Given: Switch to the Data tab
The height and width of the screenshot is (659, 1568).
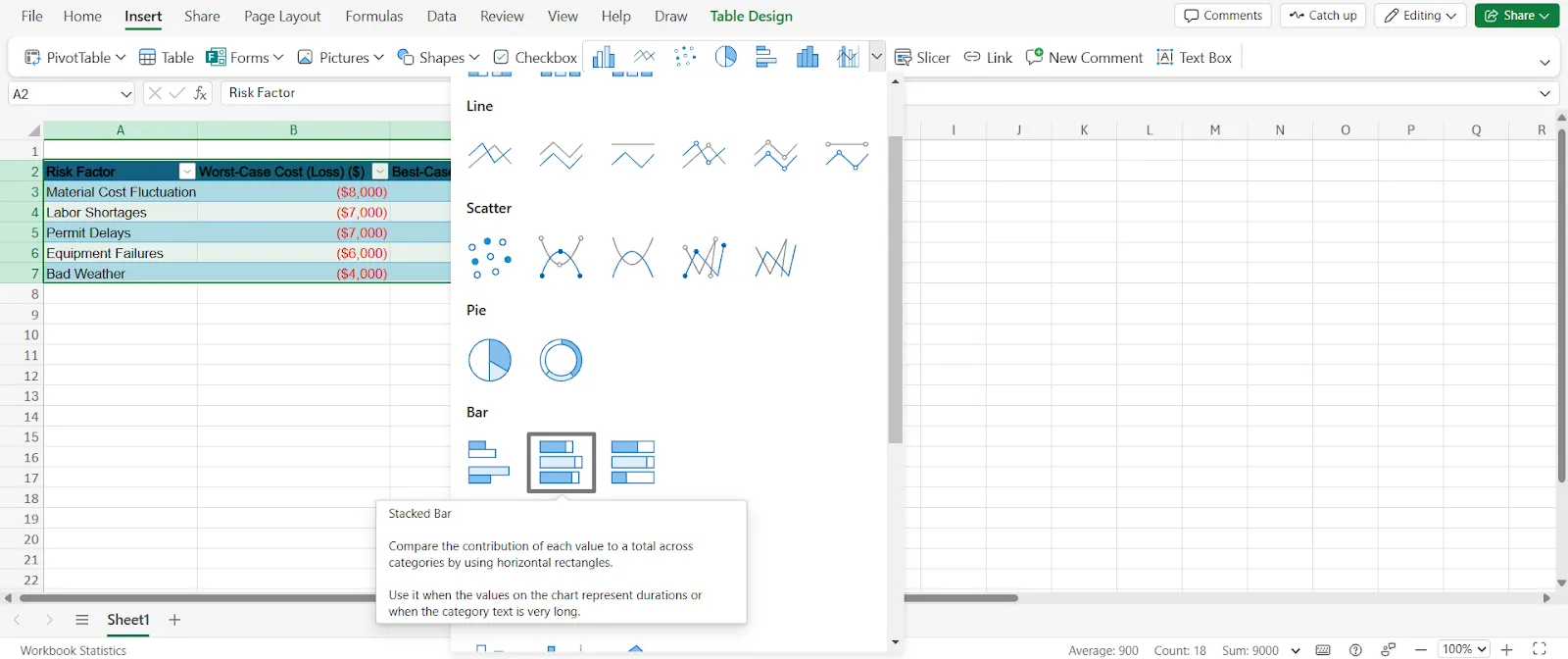Looking at the screenshot, I should pyautogui.click(x=442, y=16).
